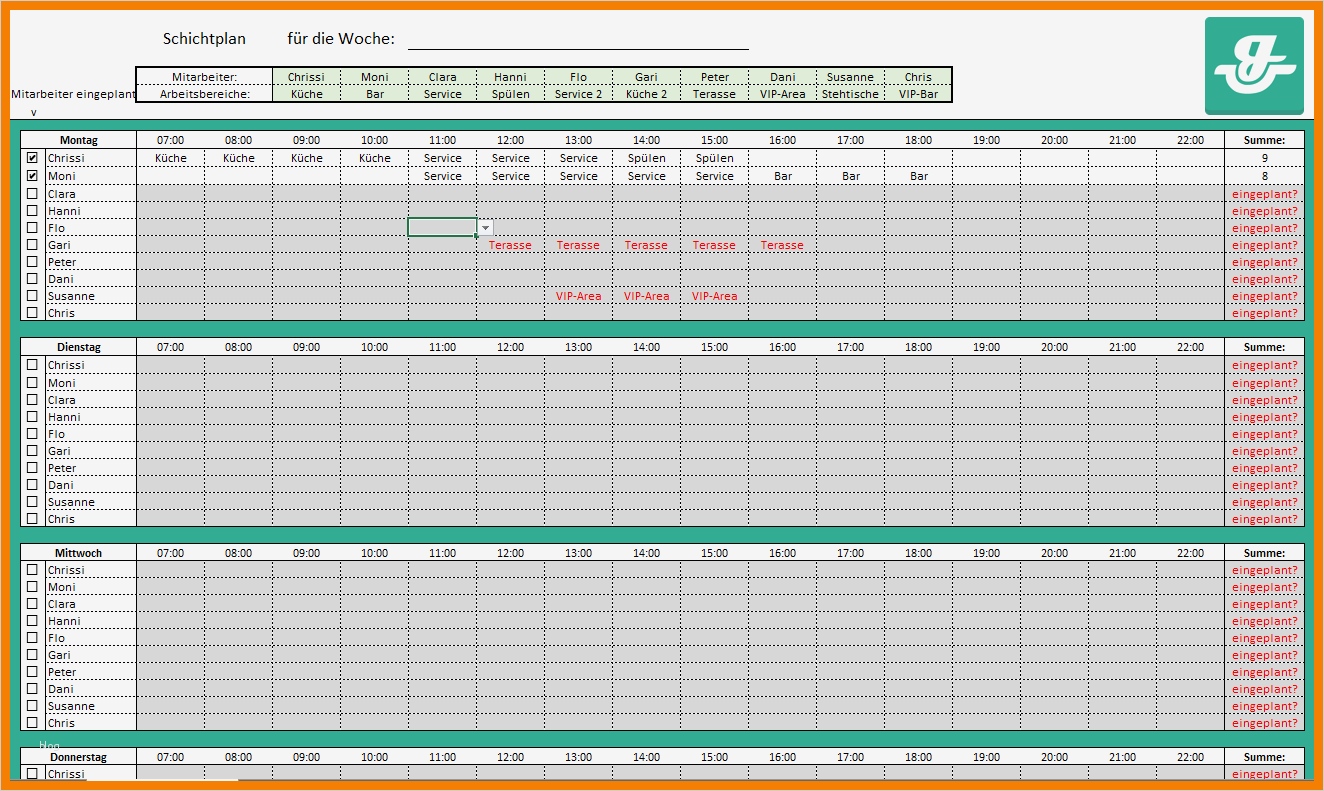
Task: Check Gari's checkbox in the Dienstag section
Action: click(31, 450)
